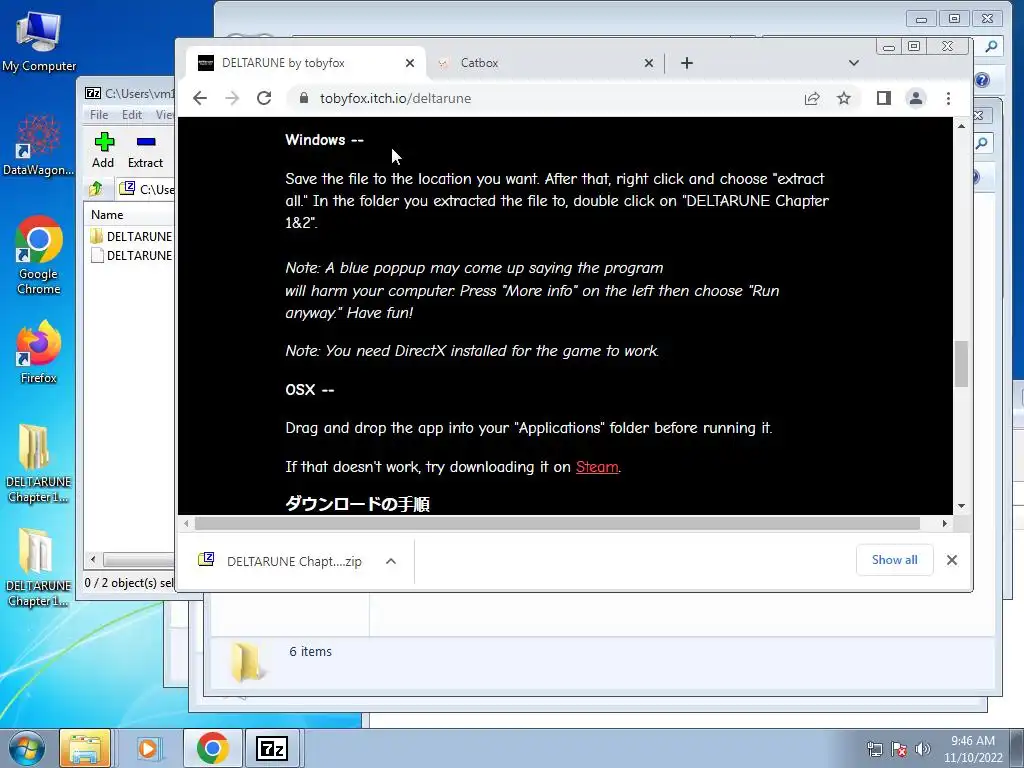This screenshot has width=1024, height=768.
Task: Show all downloads
Action: 894,560
